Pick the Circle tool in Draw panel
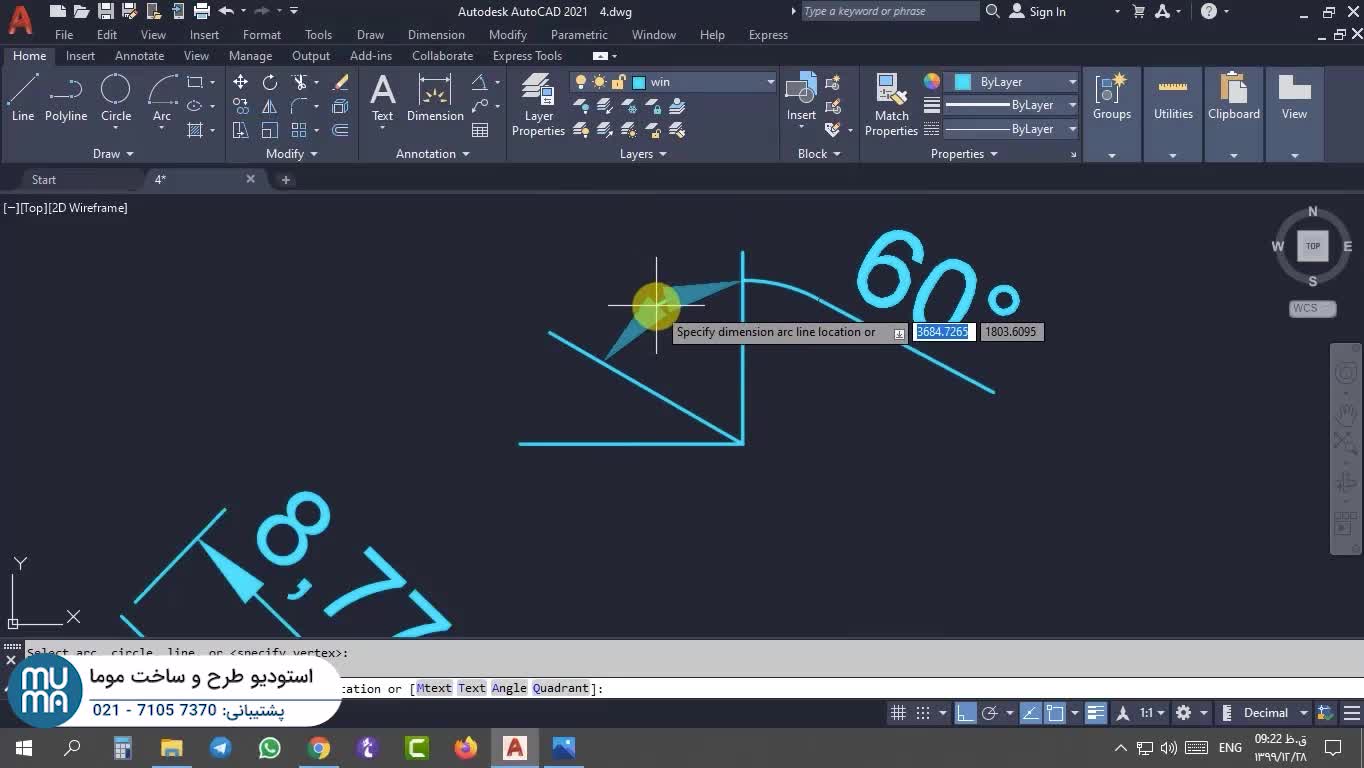Image resolution: width=1364 pixels, height=768 pixels. click(x=116, y=97)
